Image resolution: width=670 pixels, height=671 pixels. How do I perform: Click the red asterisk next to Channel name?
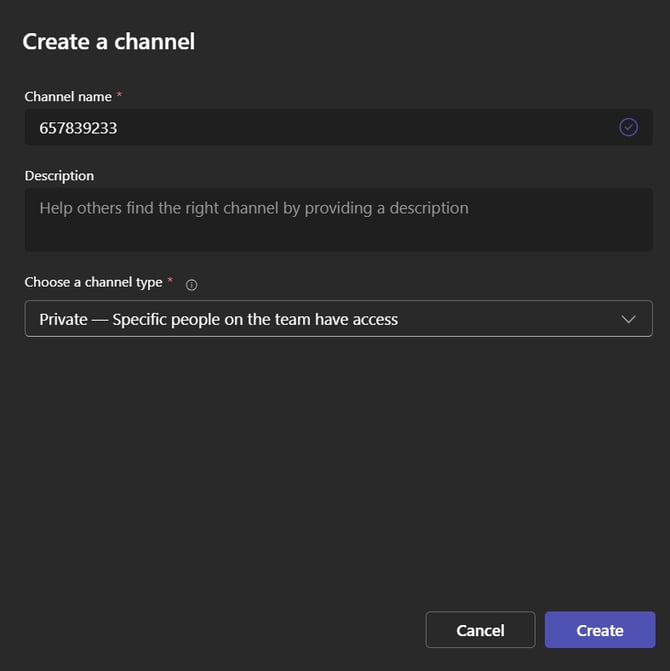click(x=119, y=96)
